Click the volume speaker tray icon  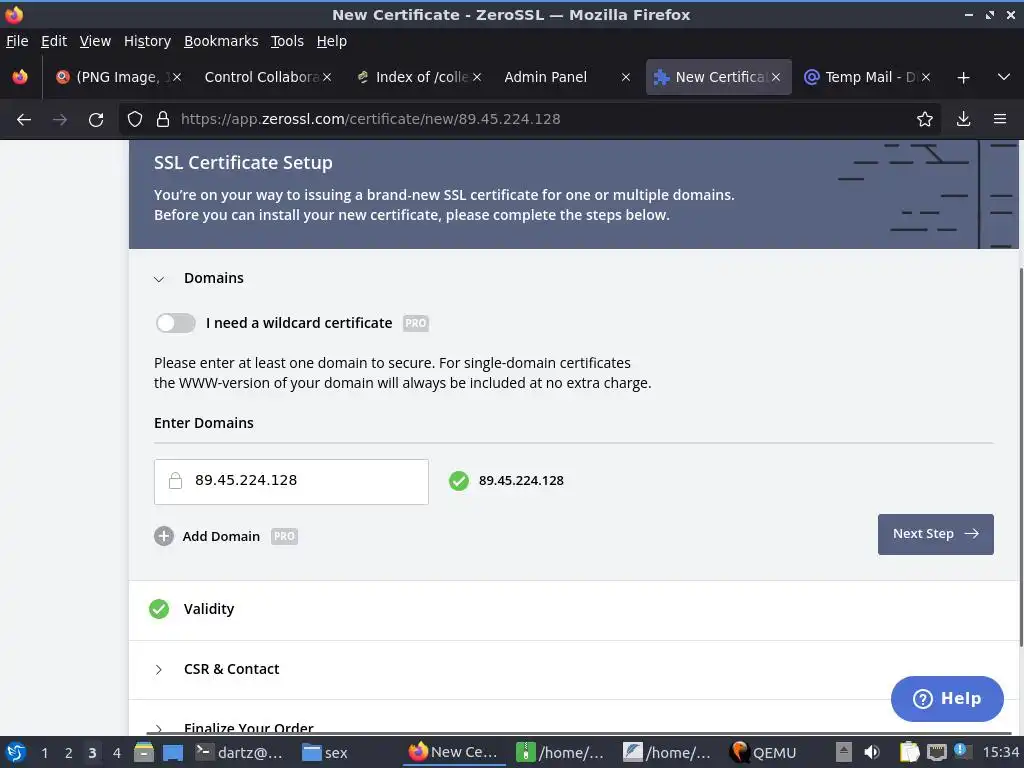pyautogui.click(x=871, y=753)
